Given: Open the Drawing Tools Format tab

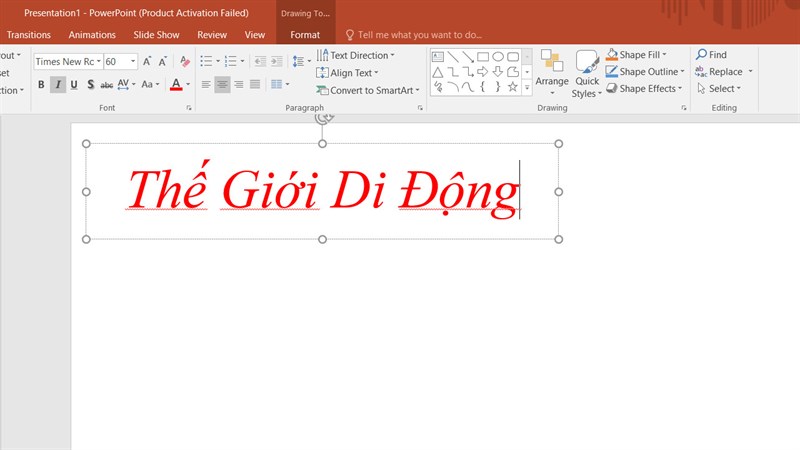Looking at the screenshot, I should 305,35.
